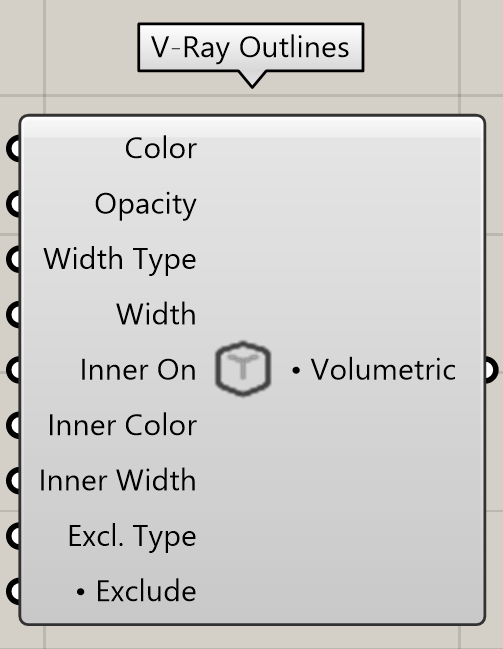503x649 pixels.
Task: Click the Excl. Type input grip
Action: (14, 536)
